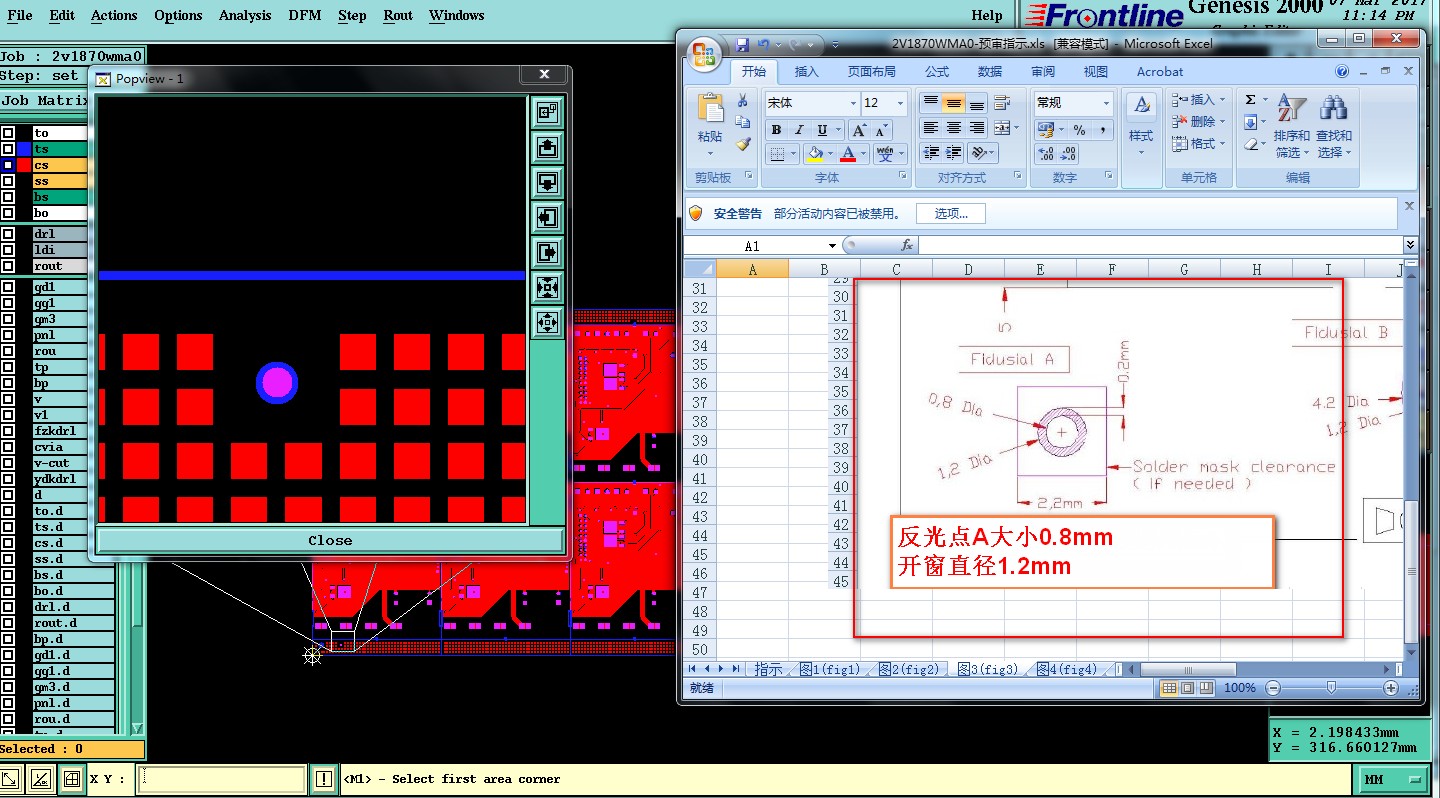The width and height of the screenshot is (1440, 798).
Task: Click the blue color swatch next to layer ts
Action: click(x=24, y=149)
